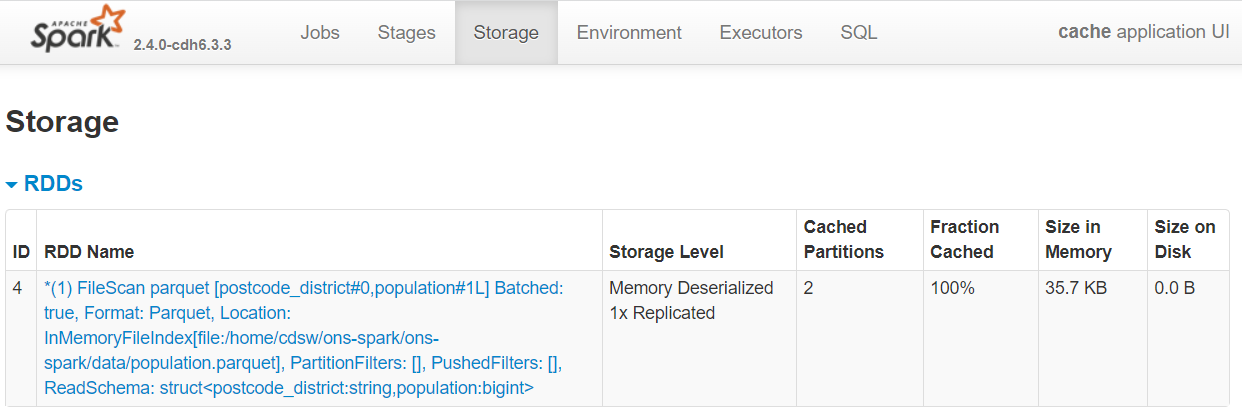Image resolution: width=1242 pixels, height=416 pixels.
Task: Open the Environment tab
Action: [x=629, y=32]
